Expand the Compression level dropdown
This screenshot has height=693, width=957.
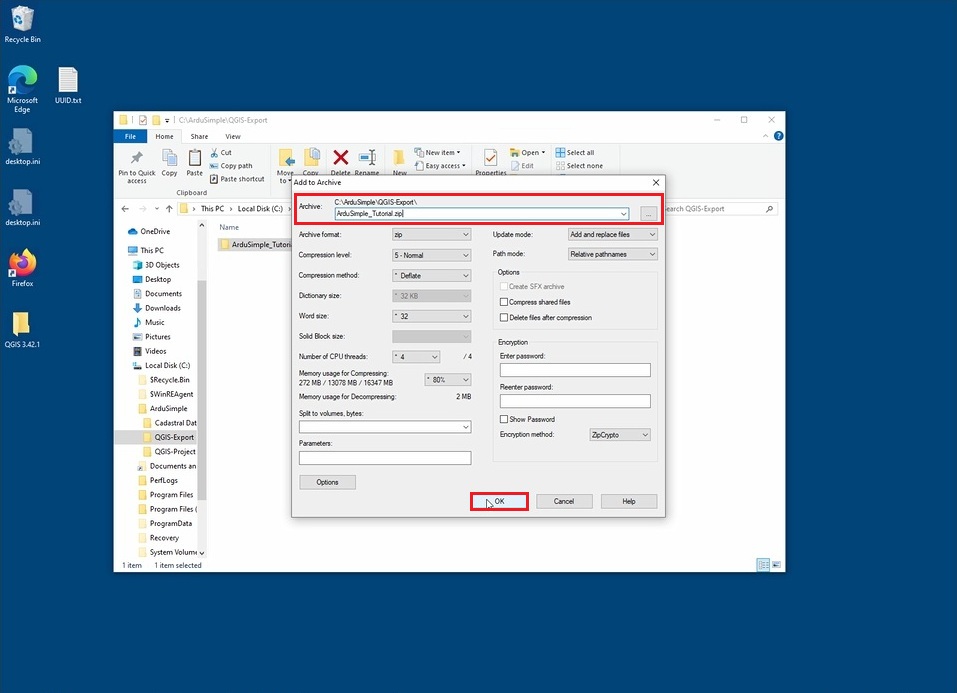430,255
